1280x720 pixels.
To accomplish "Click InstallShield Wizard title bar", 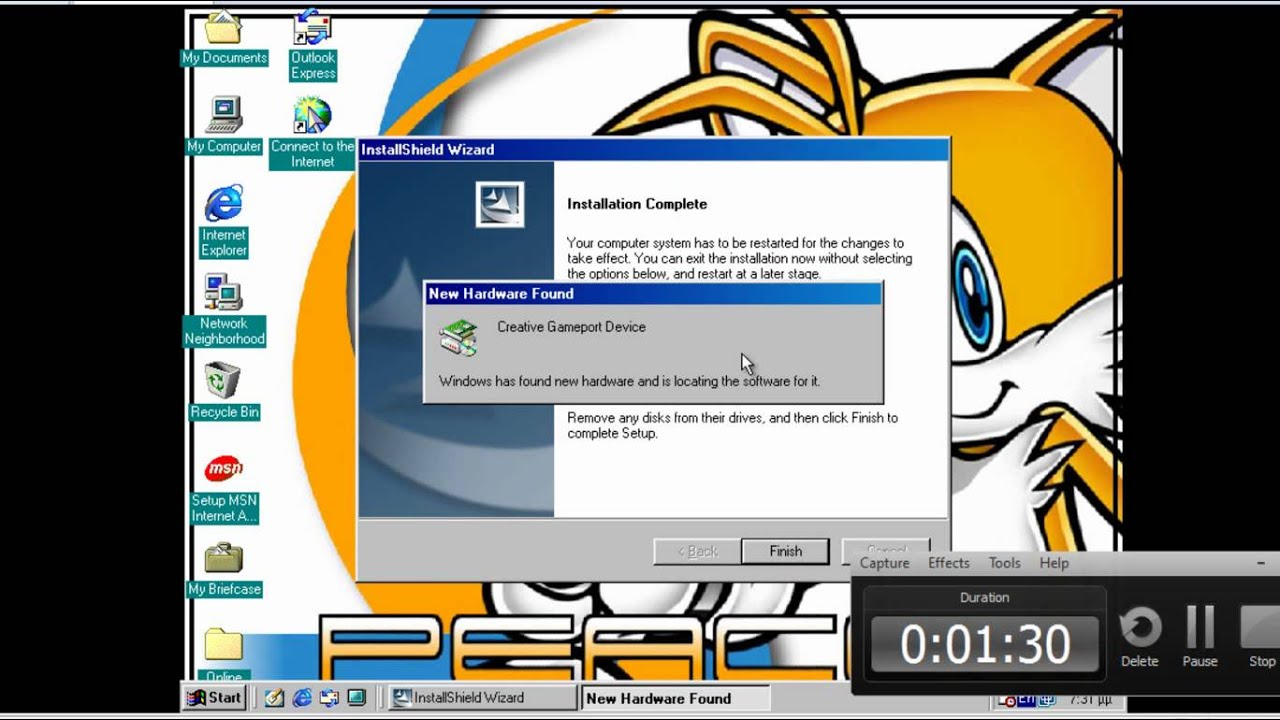I will click(x=652, y=149).
